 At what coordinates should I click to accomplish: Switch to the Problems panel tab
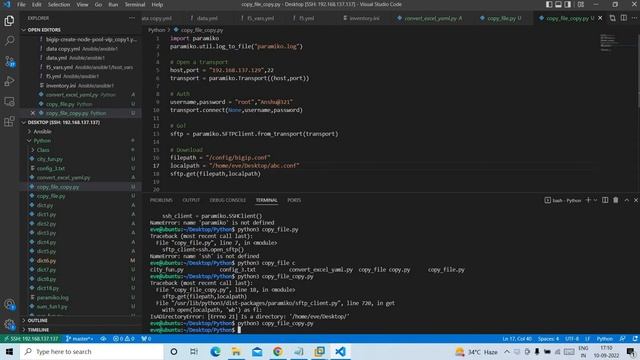click(x=161, y=200)
